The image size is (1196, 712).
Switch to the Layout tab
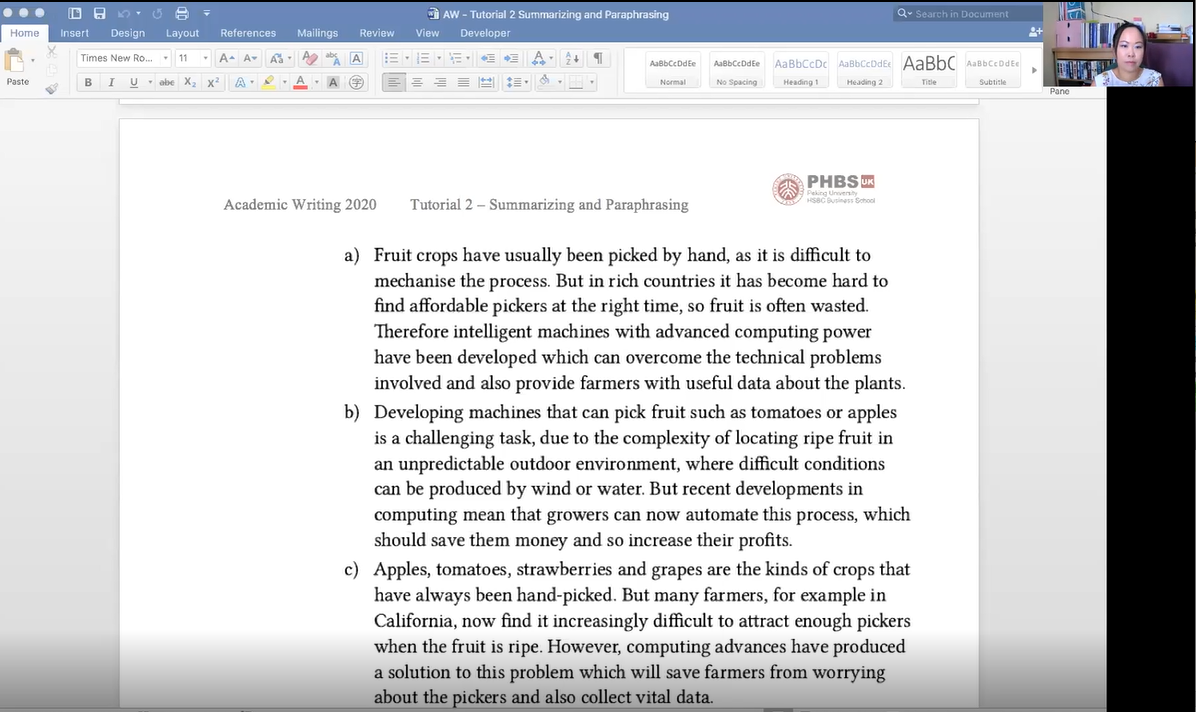coord(182,33)
